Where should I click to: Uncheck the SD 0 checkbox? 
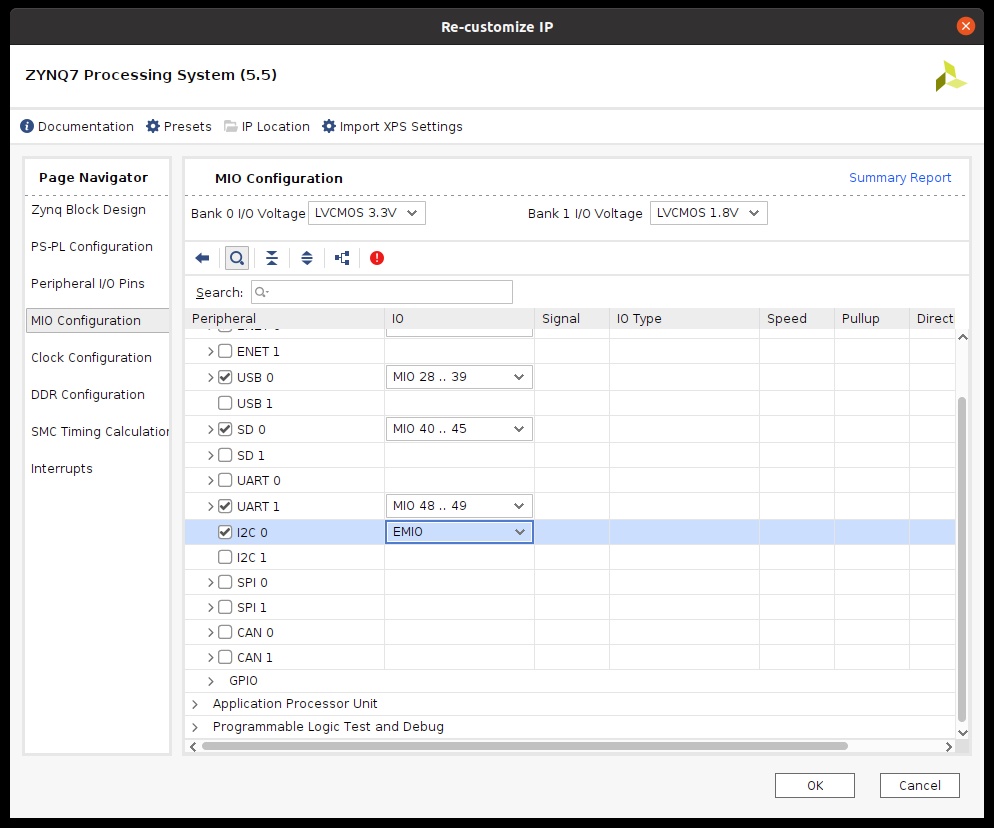225,429
